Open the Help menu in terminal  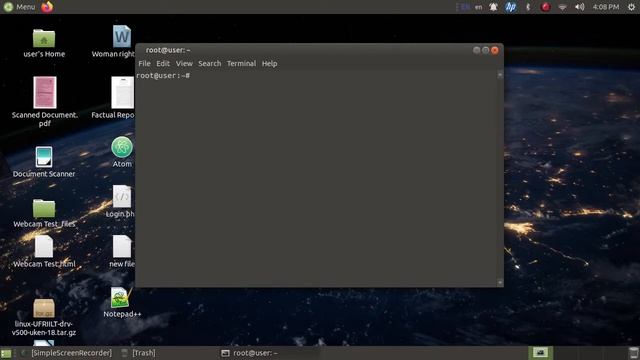point(269,64)
